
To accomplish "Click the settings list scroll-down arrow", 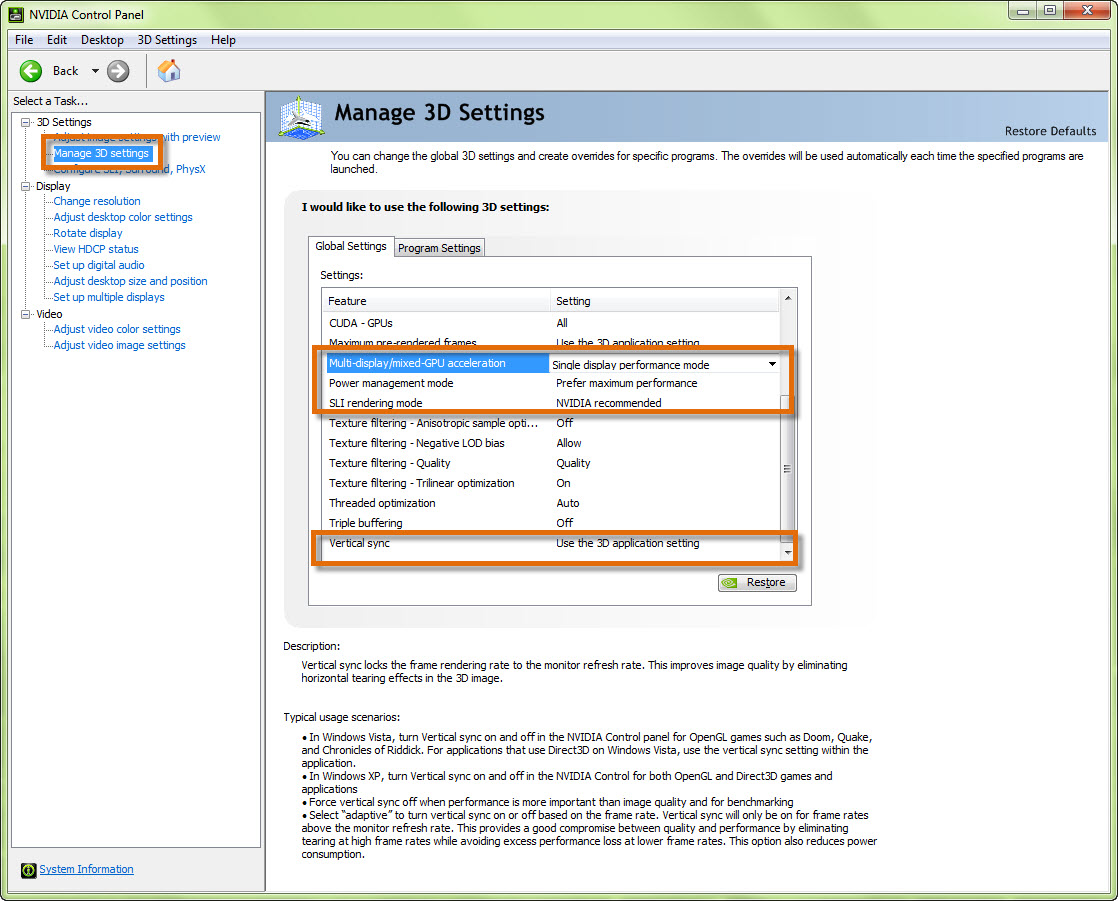I will click(788, 552).
